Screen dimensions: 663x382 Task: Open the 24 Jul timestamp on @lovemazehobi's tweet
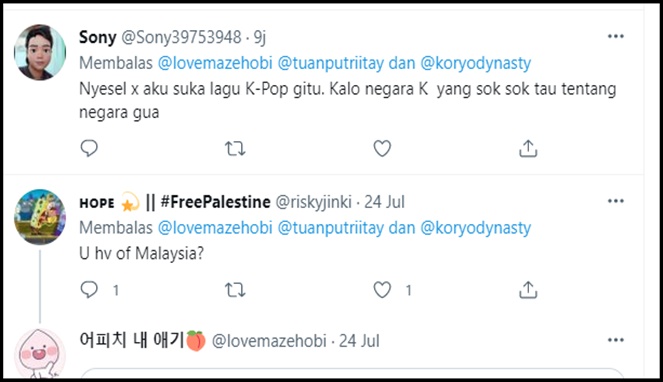point(359,341)
